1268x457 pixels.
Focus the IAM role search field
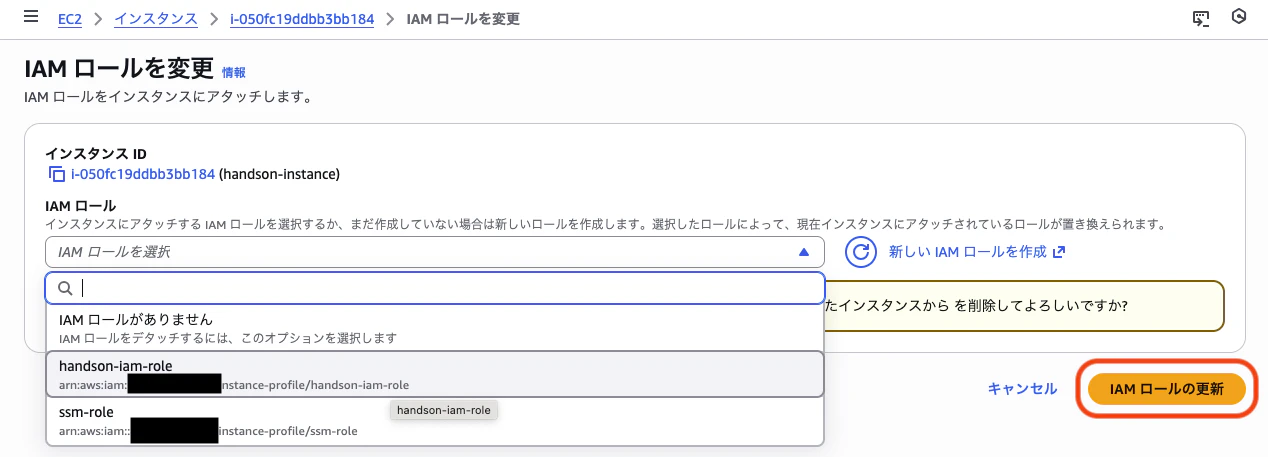435,288
